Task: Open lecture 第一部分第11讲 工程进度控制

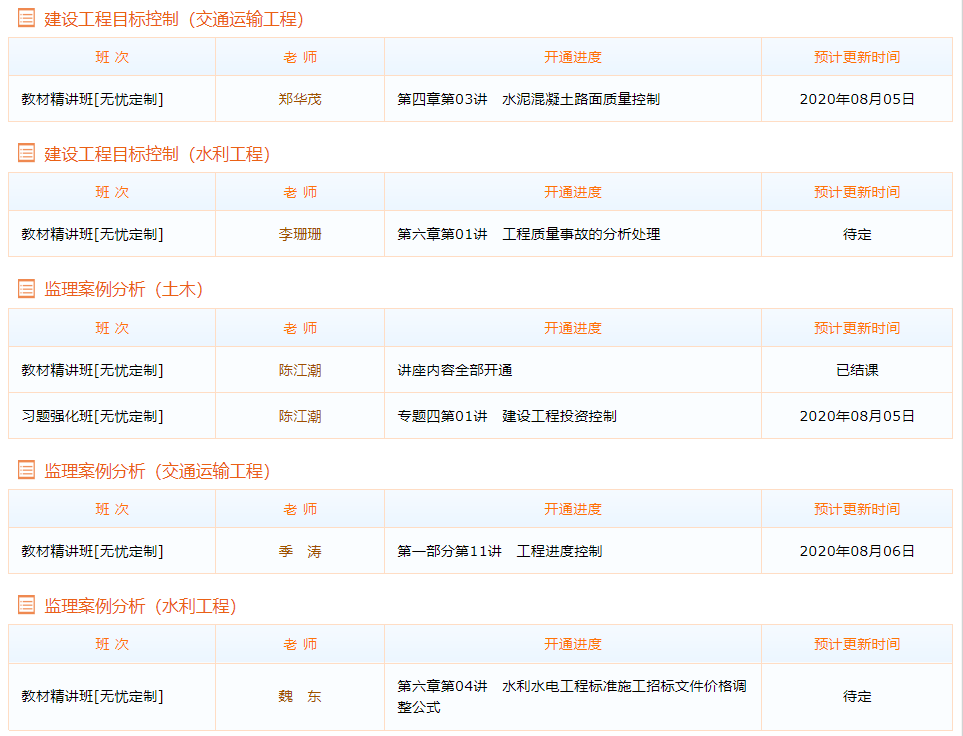Action: click(x=499, y=551)
